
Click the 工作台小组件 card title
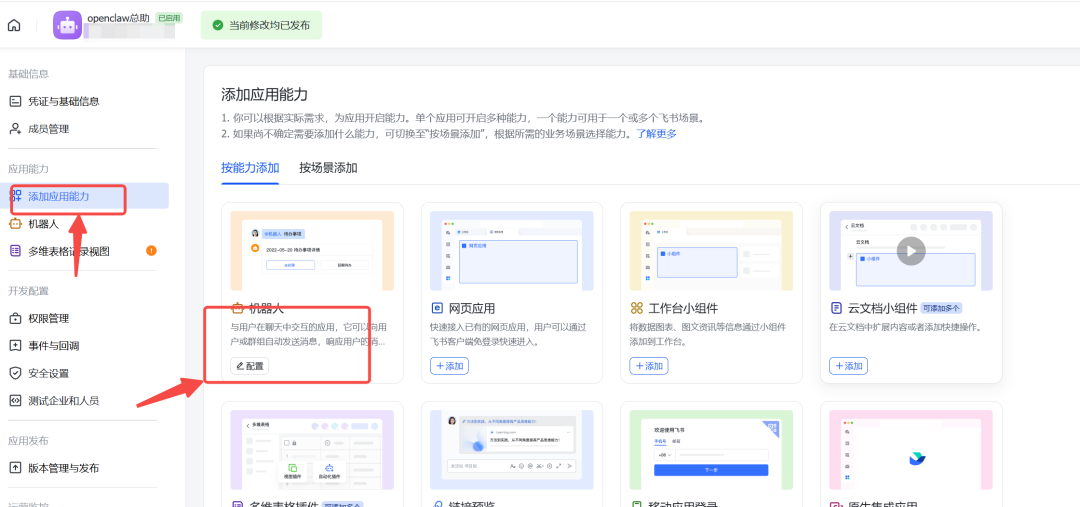point(683,308)
